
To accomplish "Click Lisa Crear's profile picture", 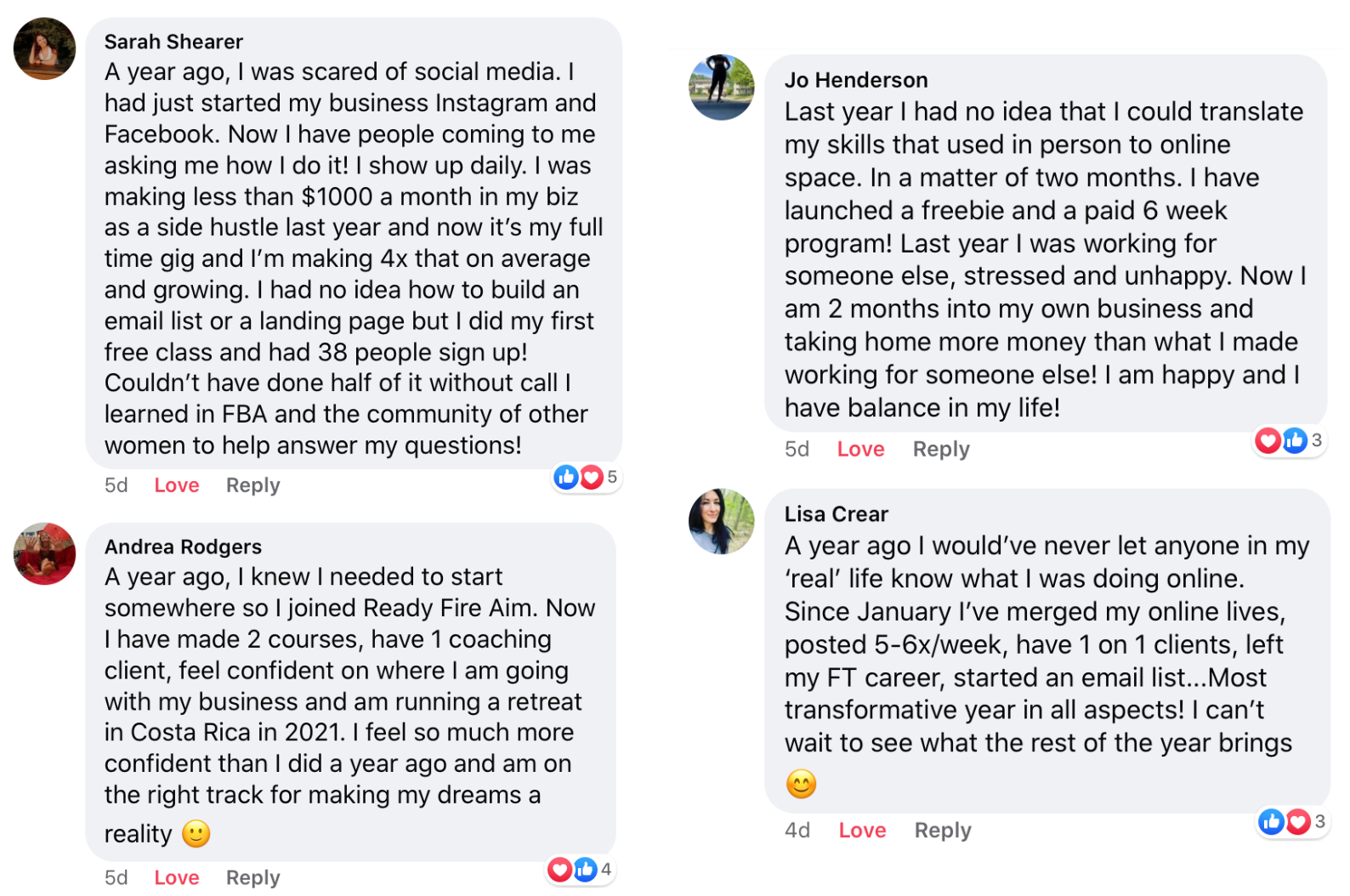I will [721, 521].
